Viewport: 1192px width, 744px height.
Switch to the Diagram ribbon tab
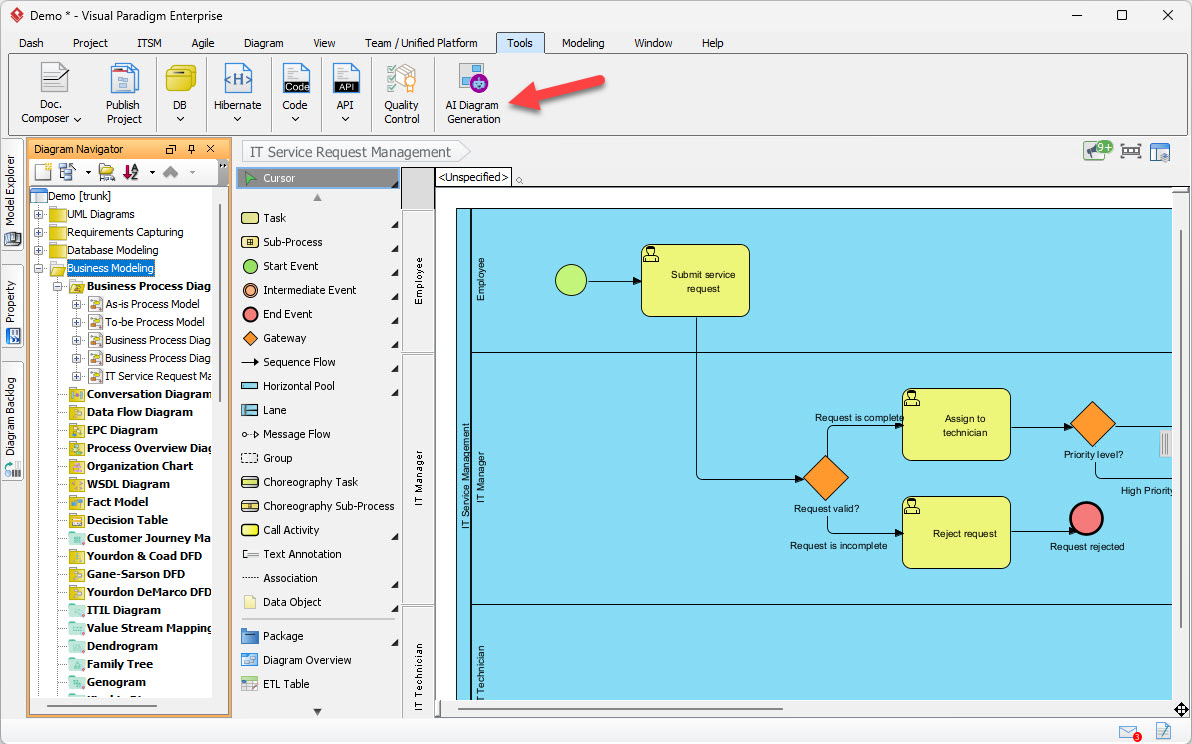tap(264, 43)
